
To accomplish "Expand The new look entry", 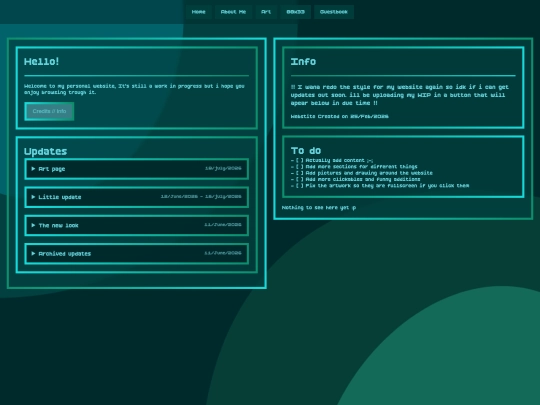I will coord(137,225).
